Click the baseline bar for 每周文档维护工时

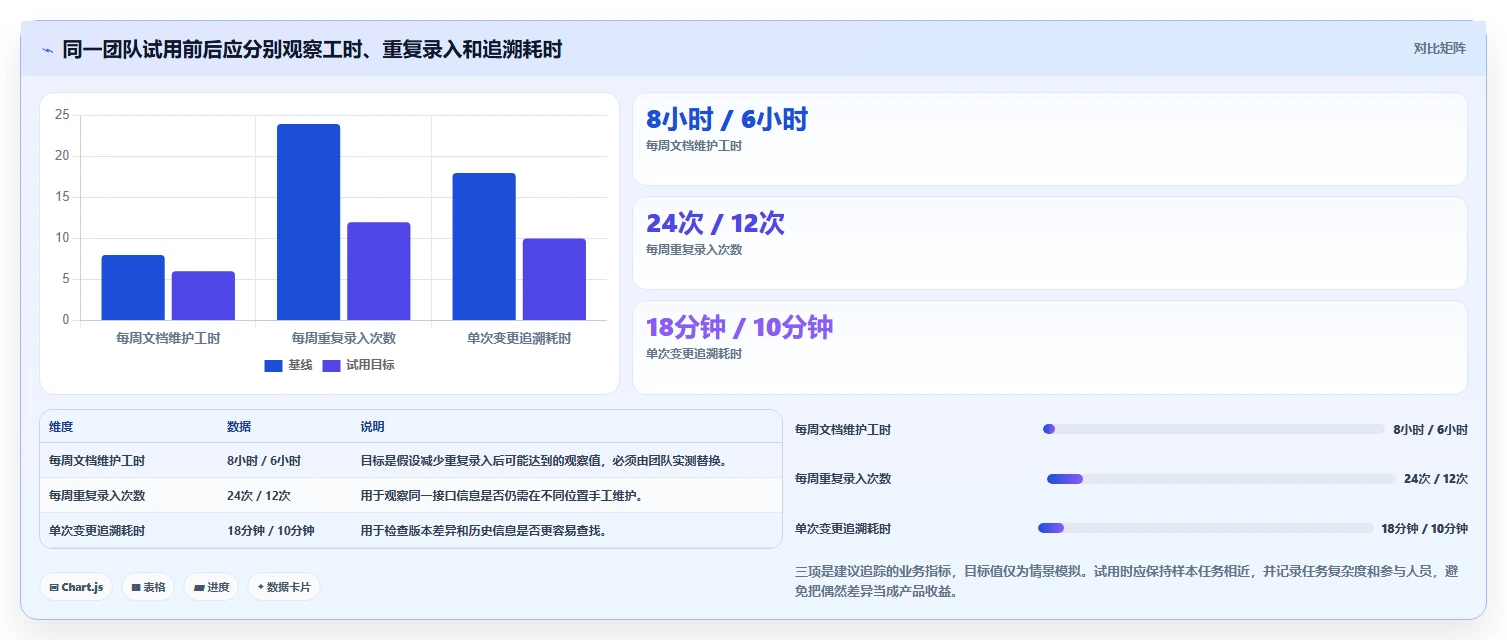coord(133,288)
